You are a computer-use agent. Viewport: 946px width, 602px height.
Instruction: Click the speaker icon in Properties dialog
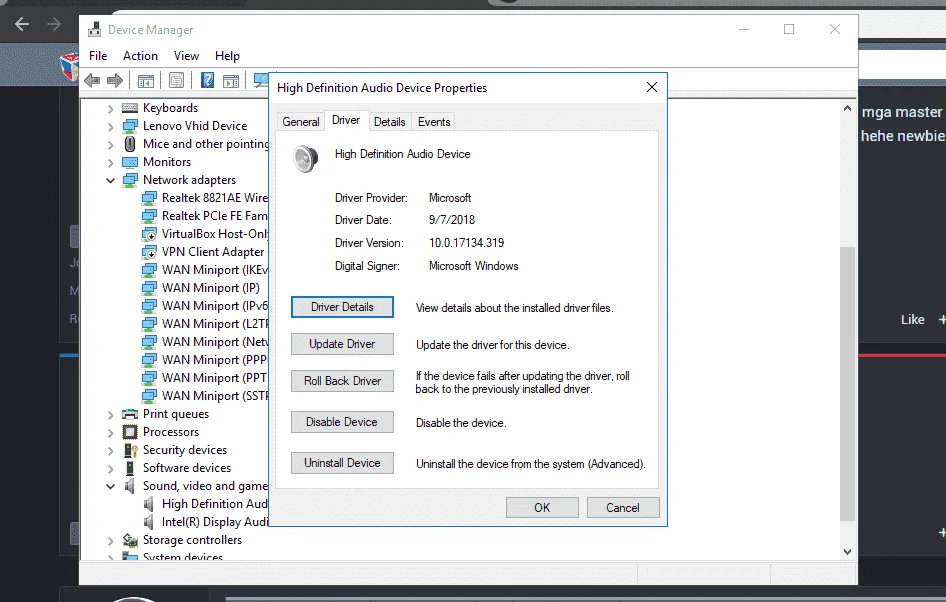[305, 159]
